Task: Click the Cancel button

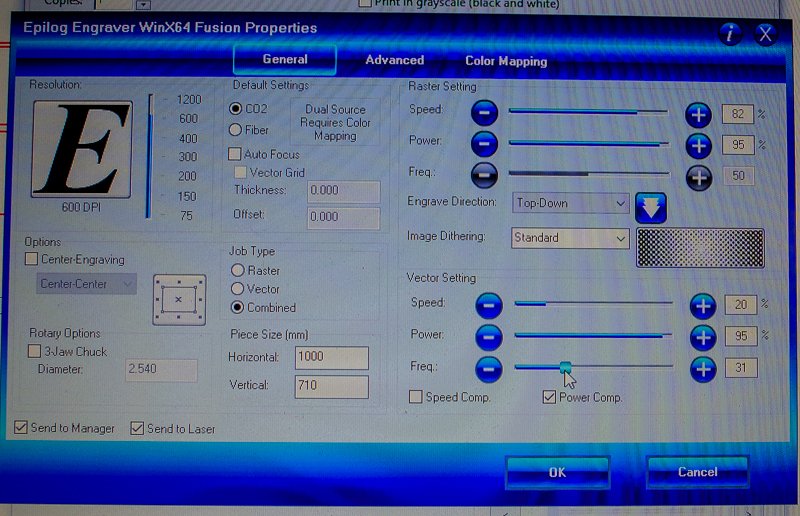Action: point(697,472)
